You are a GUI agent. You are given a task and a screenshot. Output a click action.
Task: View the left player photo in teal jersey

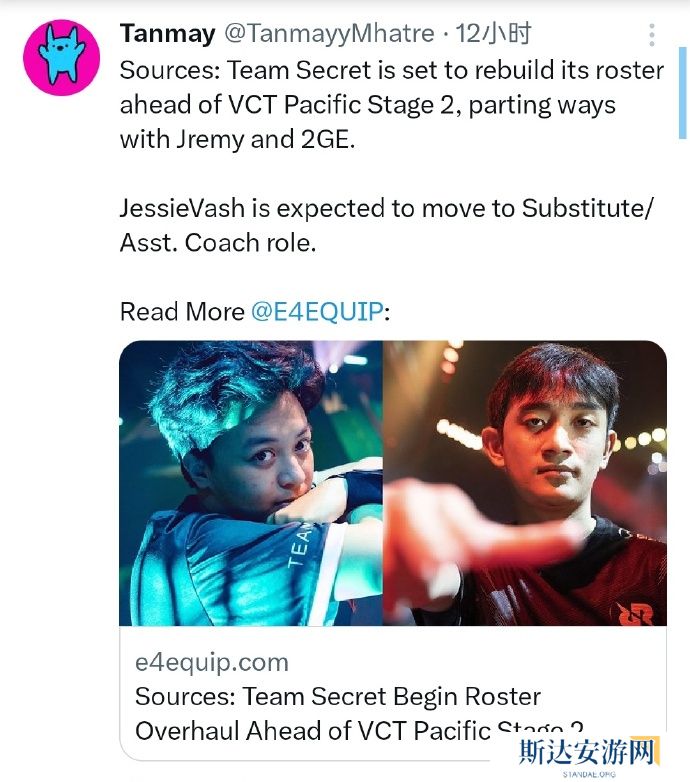[x=251, y=483]
